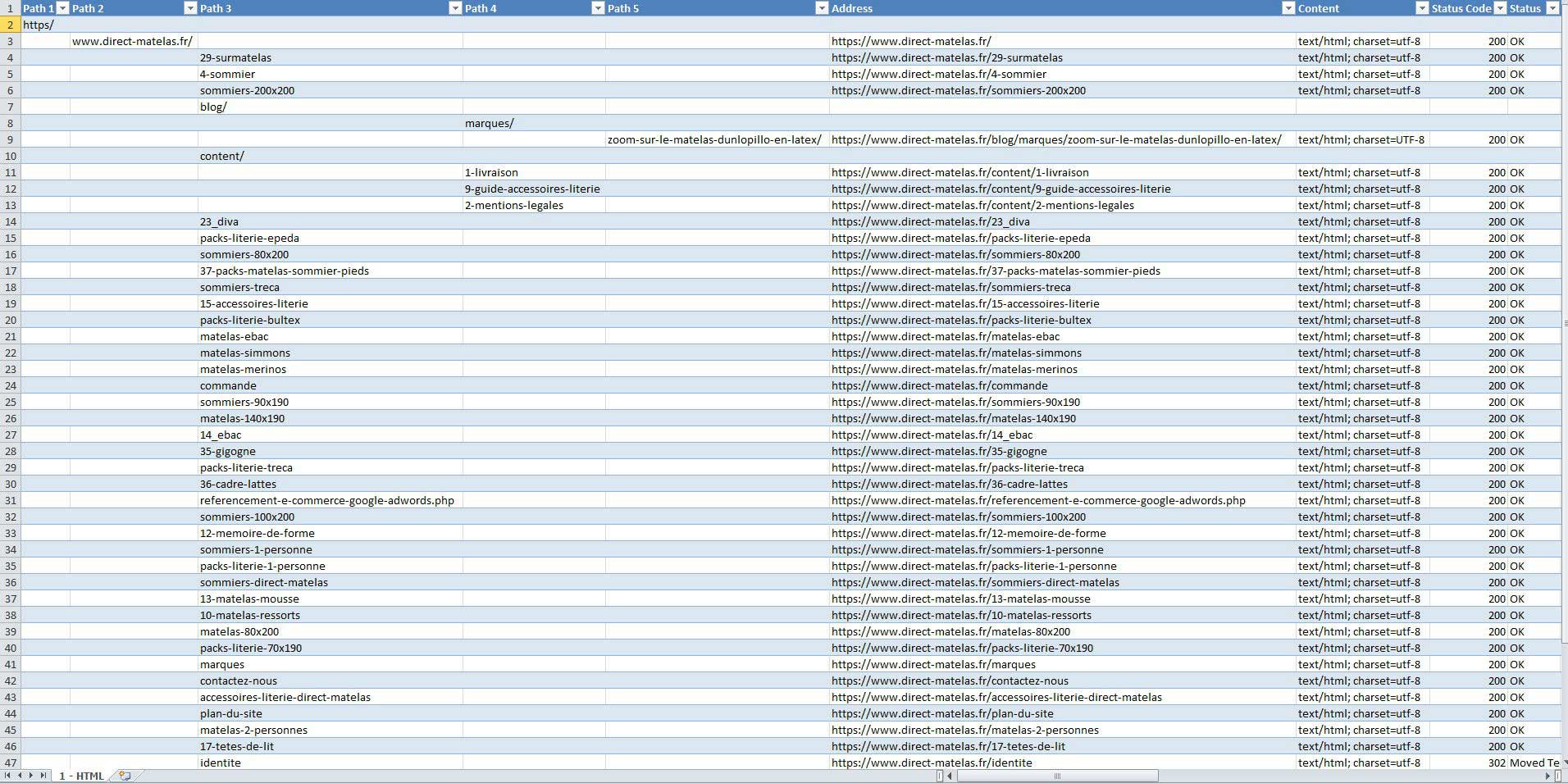Select address ending 'content/1-livraison'
Screen dimensions: 1568x783
[x=1063, y=172]
